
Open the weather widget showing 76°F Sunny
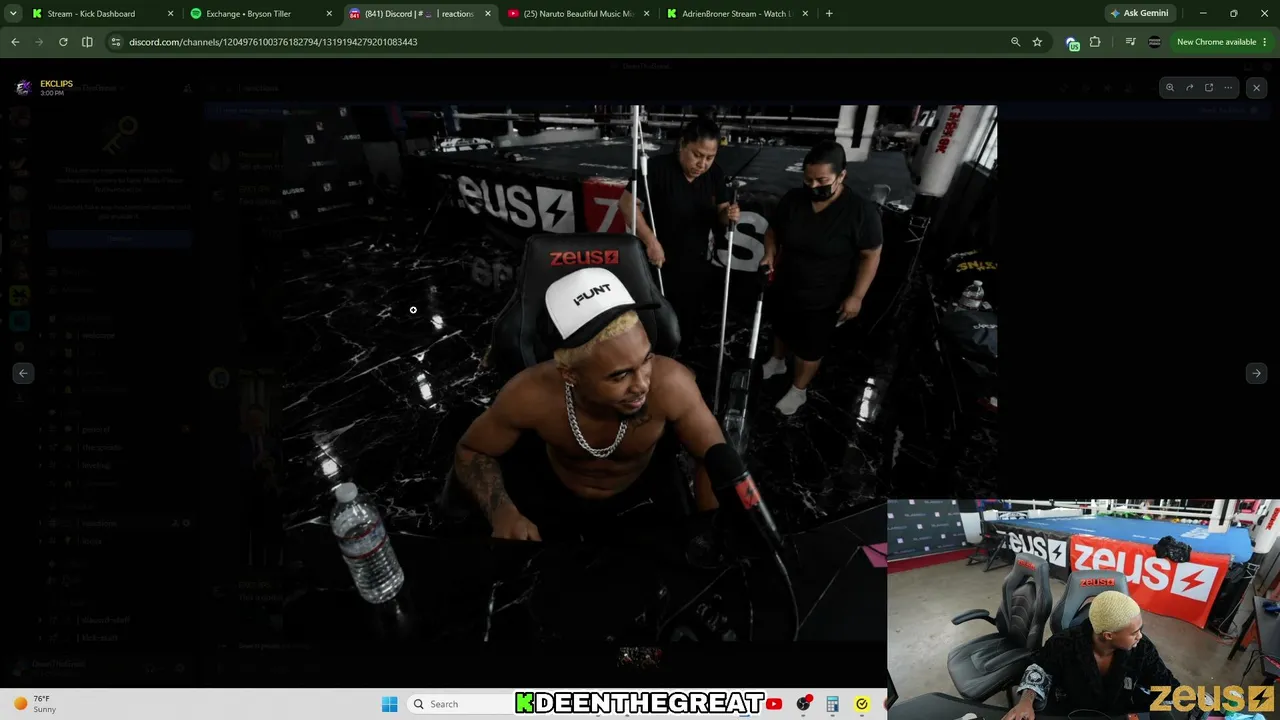coord(36,704)
